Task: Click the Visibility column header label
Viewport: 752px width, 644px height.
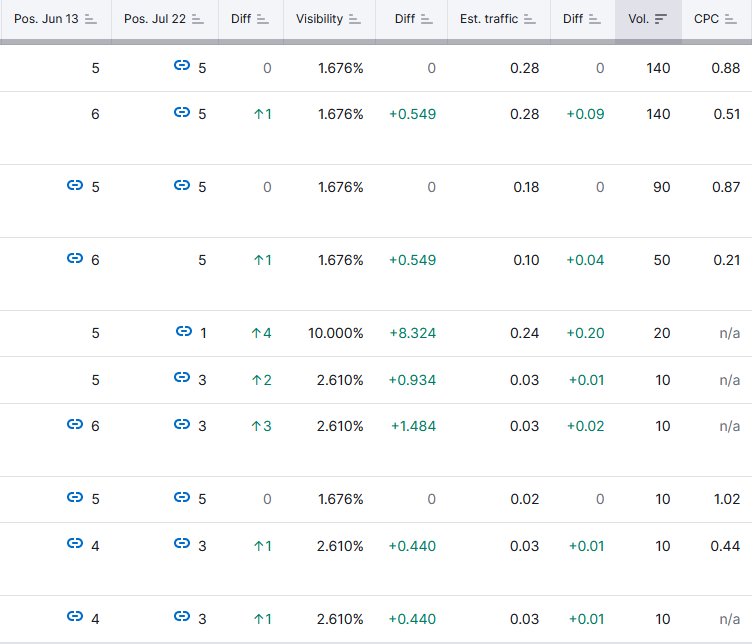Action: (x=319, y=19)
